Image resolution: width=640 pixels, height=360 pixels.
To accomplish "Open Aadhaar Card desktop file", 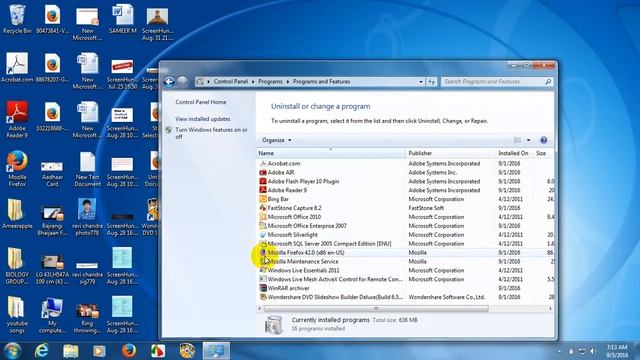I will [x=52, y=173].
